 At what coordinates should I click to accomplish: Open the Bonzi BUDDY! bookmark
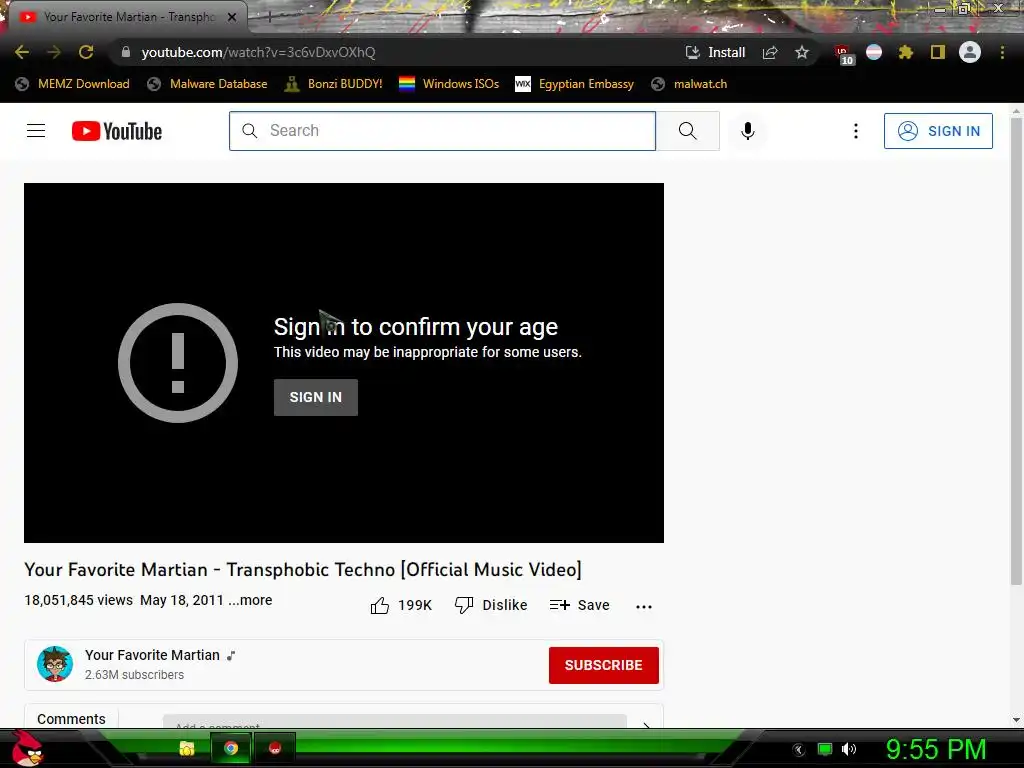334,84
